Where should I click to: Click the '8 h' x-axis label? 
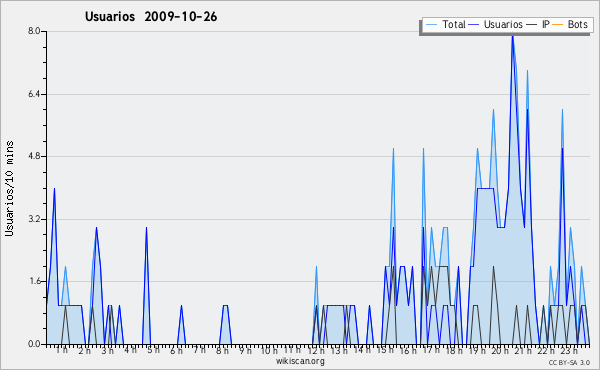click(222, 350)
